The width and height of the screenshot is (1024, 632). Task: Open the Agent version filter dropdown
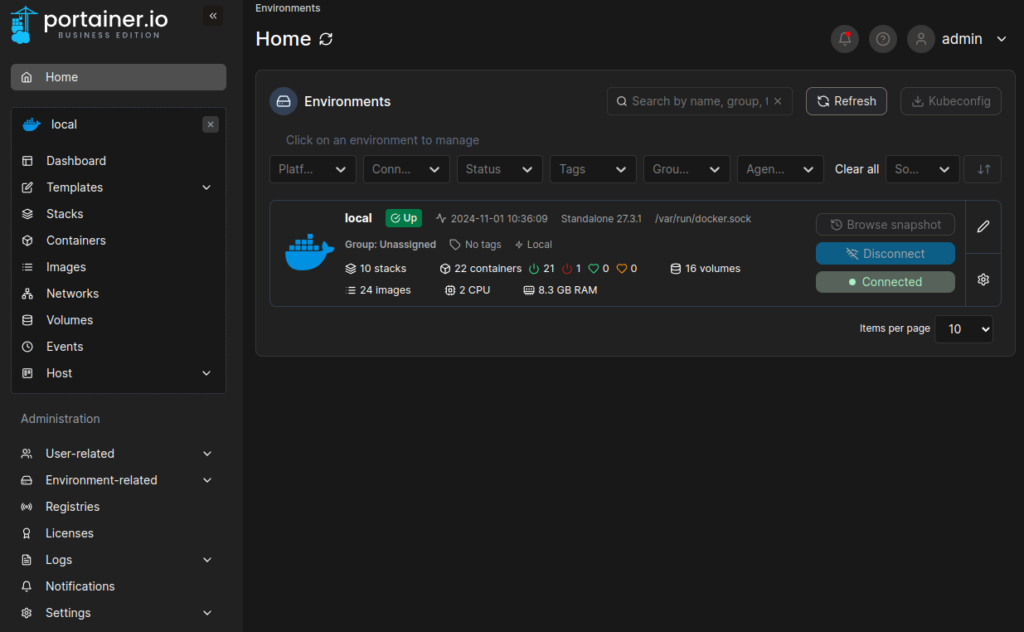pyautogui.click(x=780, y=169)
